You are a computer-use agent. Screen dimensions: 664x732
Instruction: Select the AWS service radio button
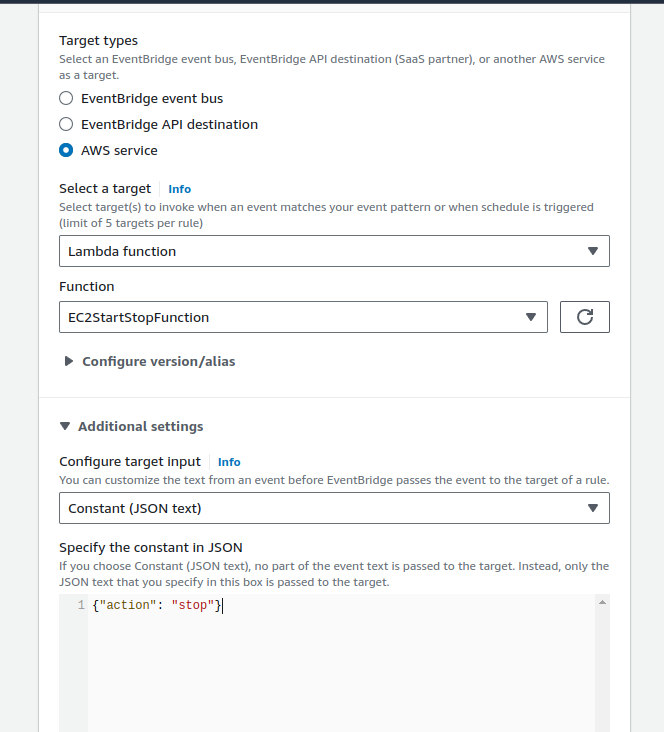coord(66,150)
